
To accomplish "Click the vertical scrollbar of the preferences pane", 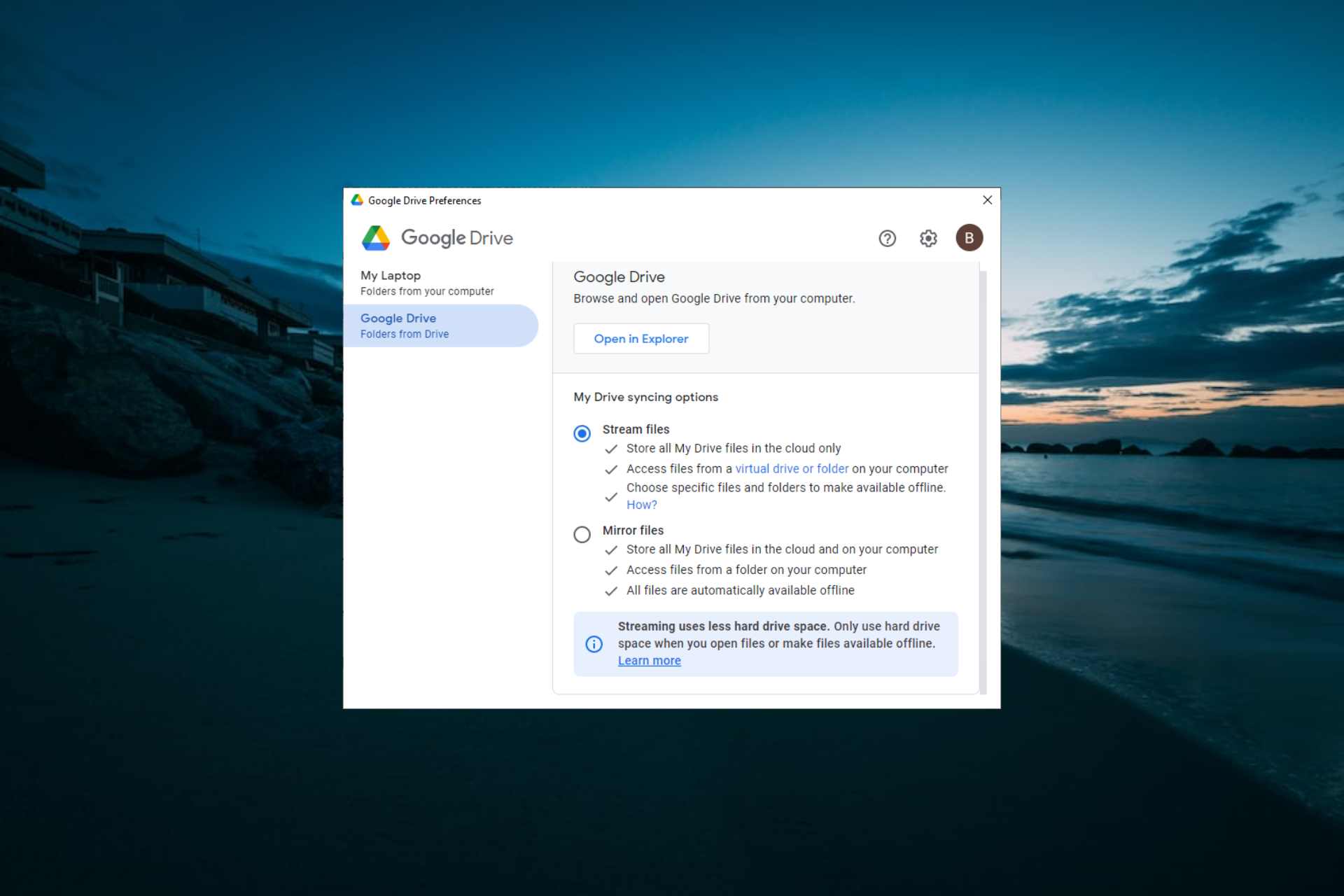I will [x=983, y=483].
